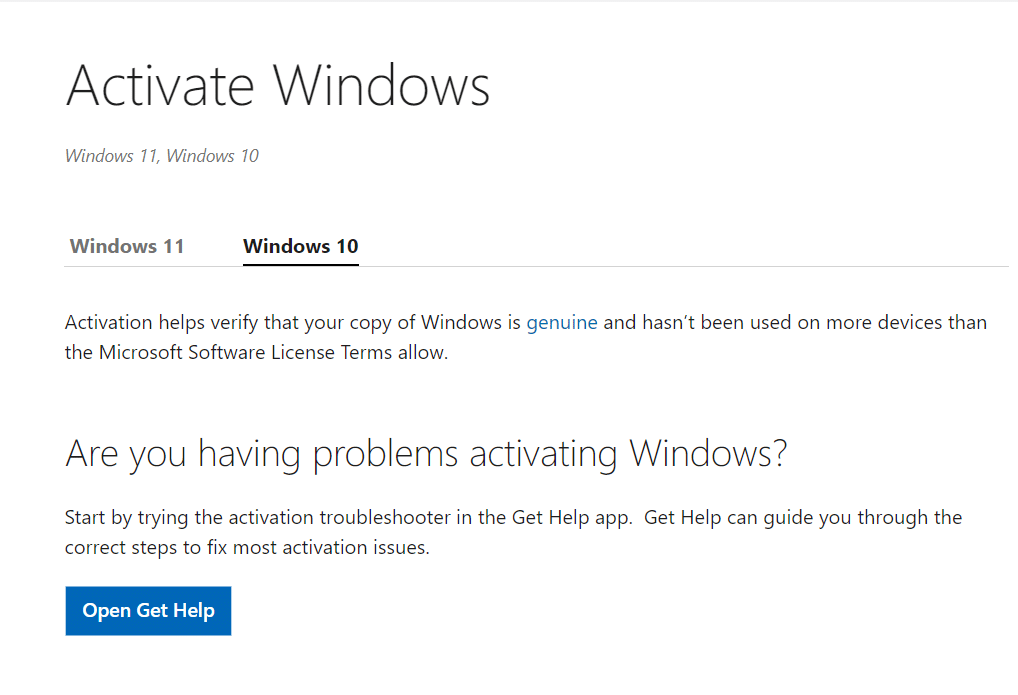
Task: Click the Get Help app text
Action: click(x=571, y=518)
